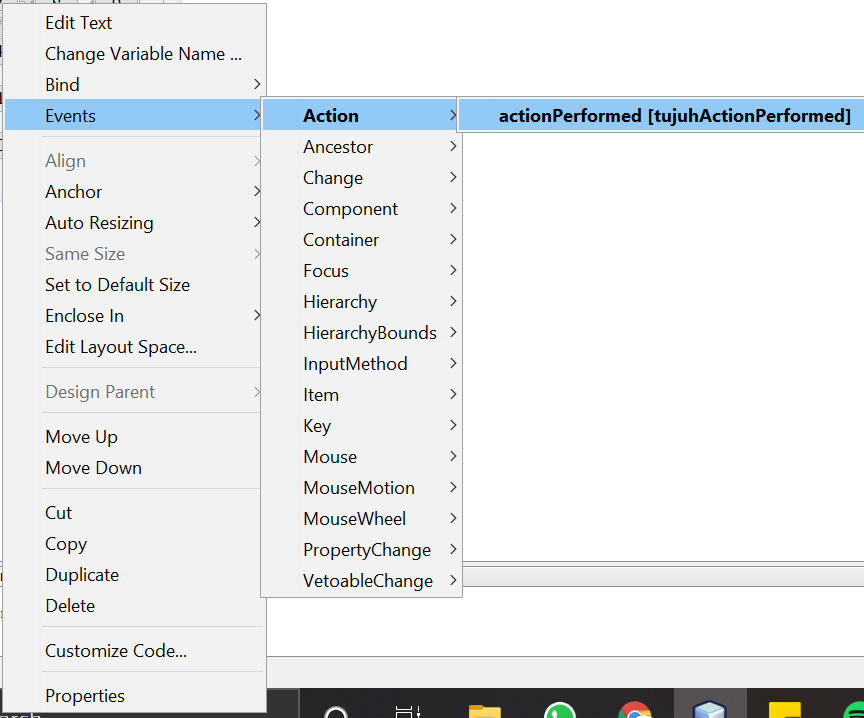864x718 pixels.
Task: Click Set to Default Size
Action: [117, 284]
